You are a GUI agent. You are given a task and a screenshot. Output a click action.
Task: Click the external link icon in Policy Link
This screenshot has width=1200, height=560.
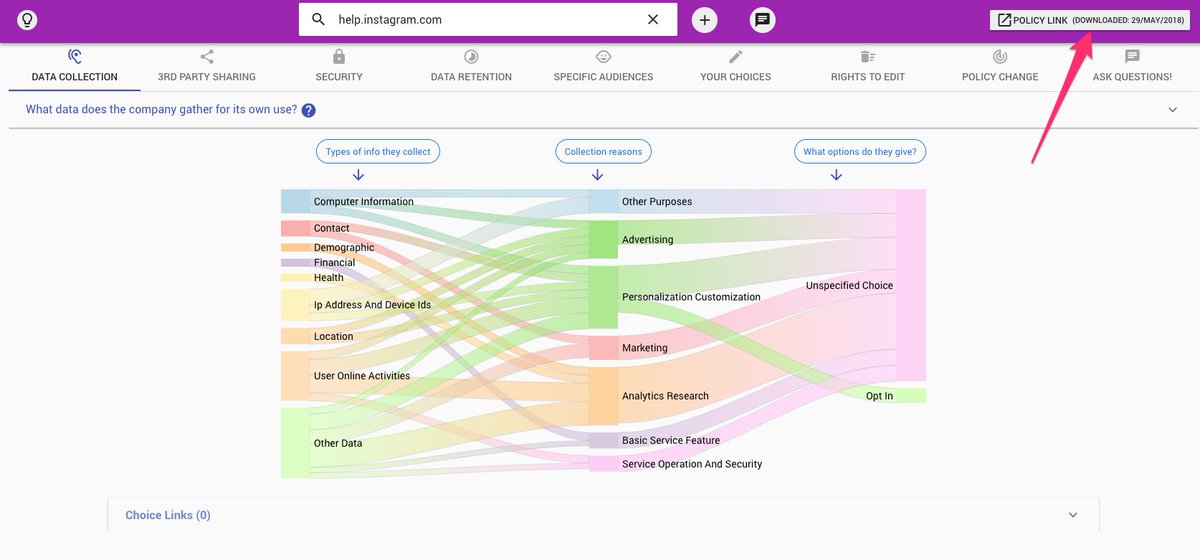coord(1004,20)
